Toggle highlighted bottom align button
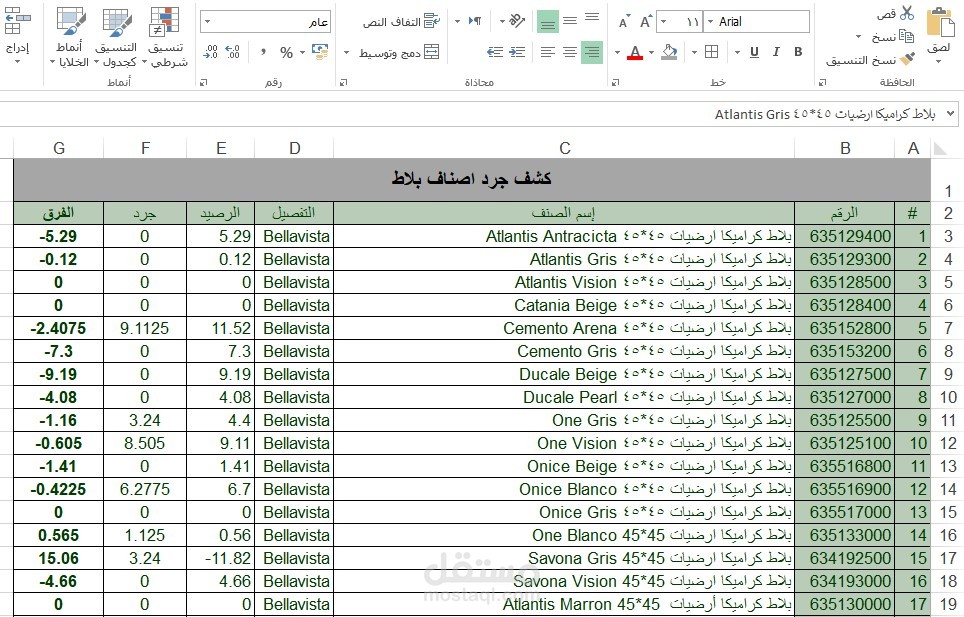 pos(548,22)
